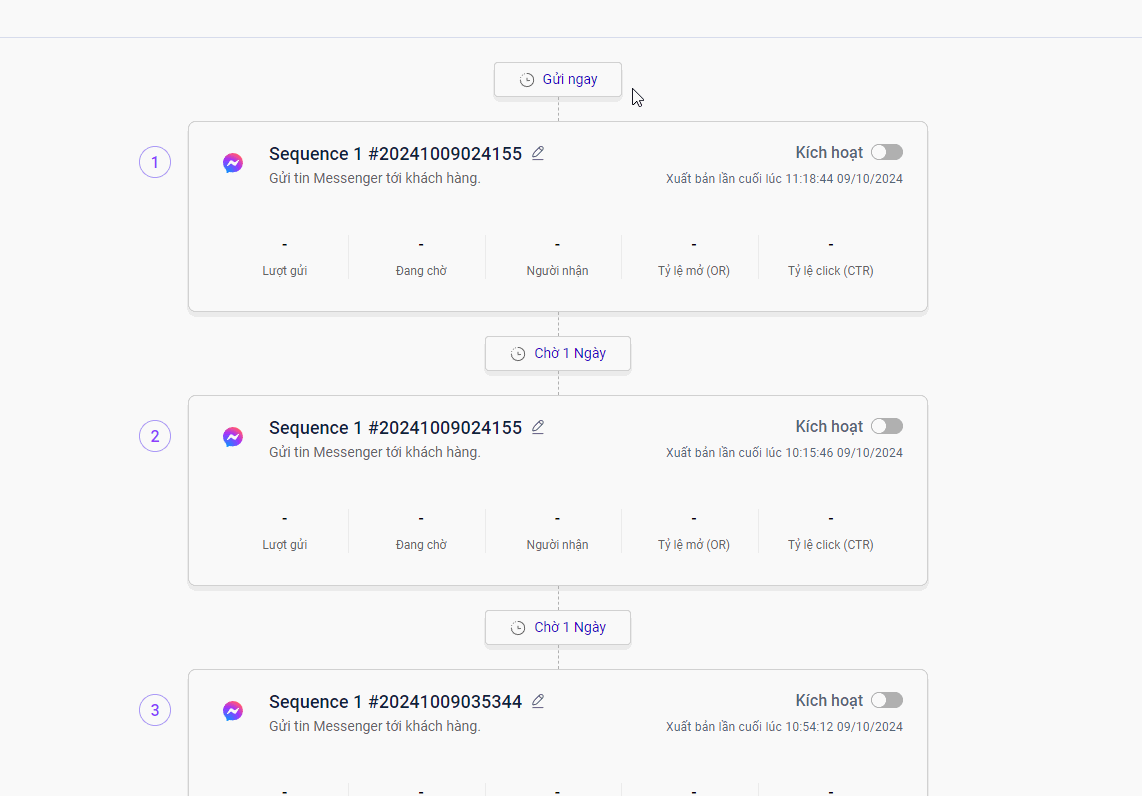Click the edit pencil for Sequence 1 #20241009035344
The image size is (1142, 796).
tap(538, 701)
